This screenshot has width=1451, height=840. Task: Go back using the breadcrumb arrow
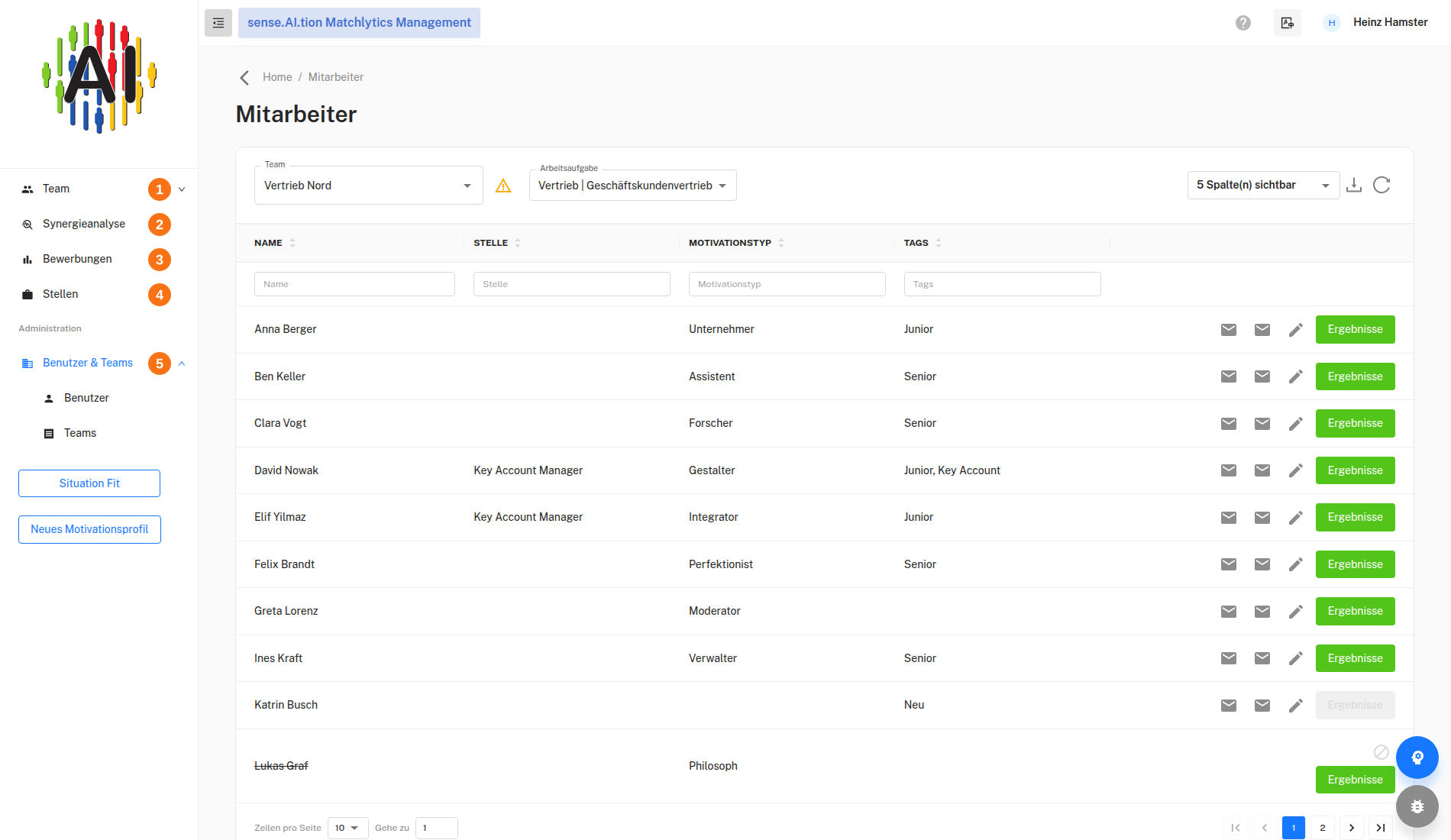click(x=244, y=77)
